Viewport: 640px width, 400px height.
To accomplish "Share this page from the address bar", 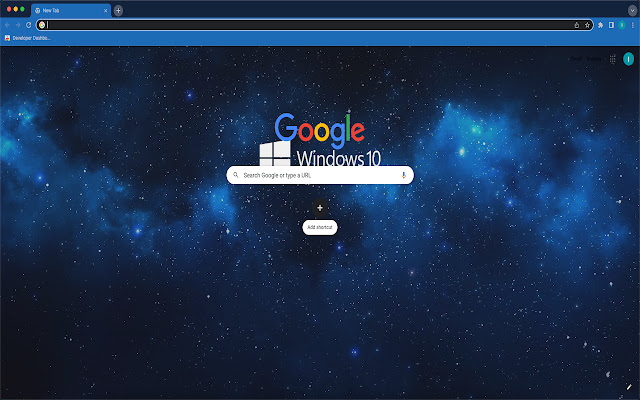I will [x=577, y=25].
